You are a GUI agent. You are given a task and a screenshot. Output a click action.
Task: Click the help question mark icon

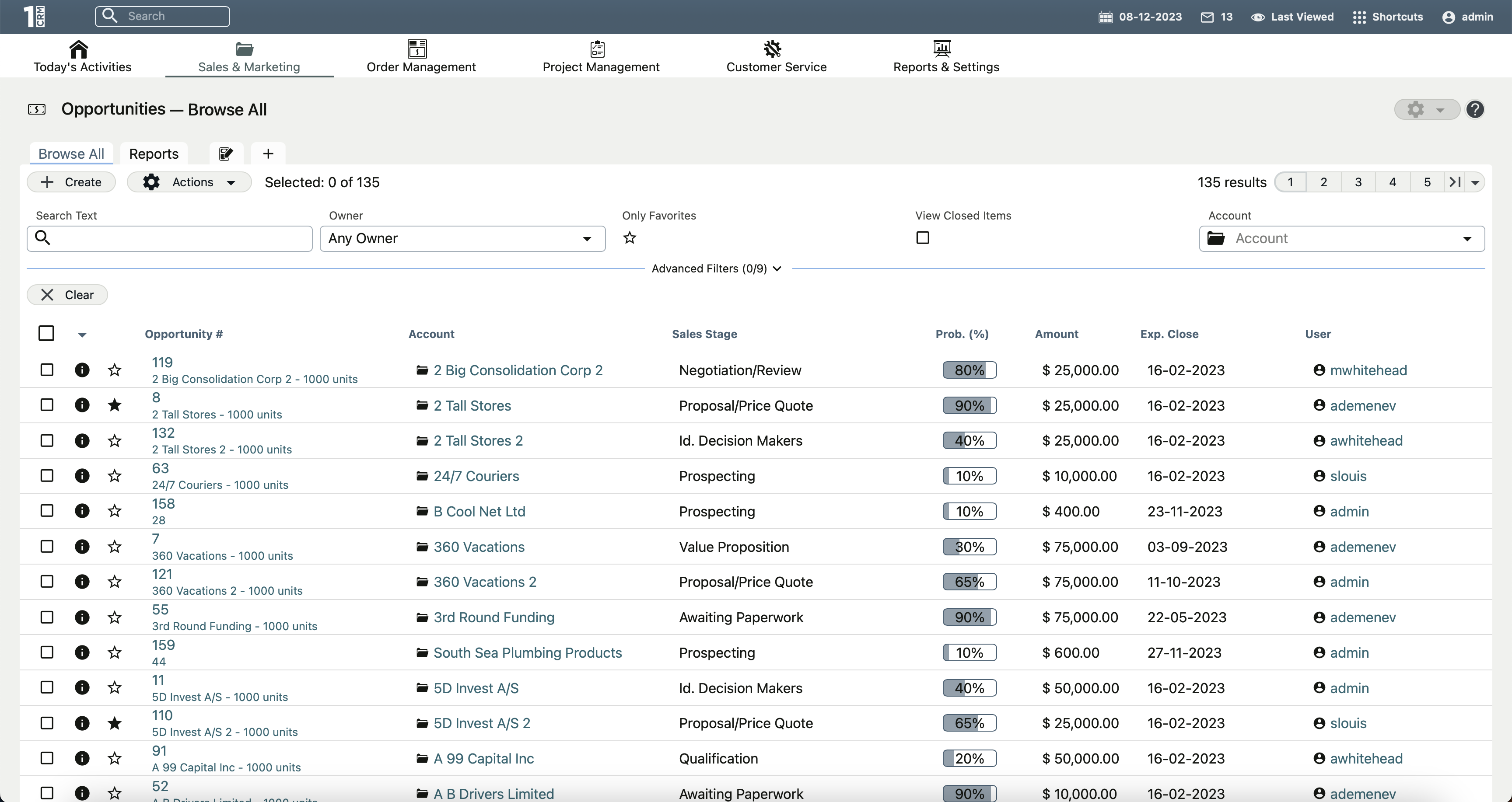[1474, 110]
